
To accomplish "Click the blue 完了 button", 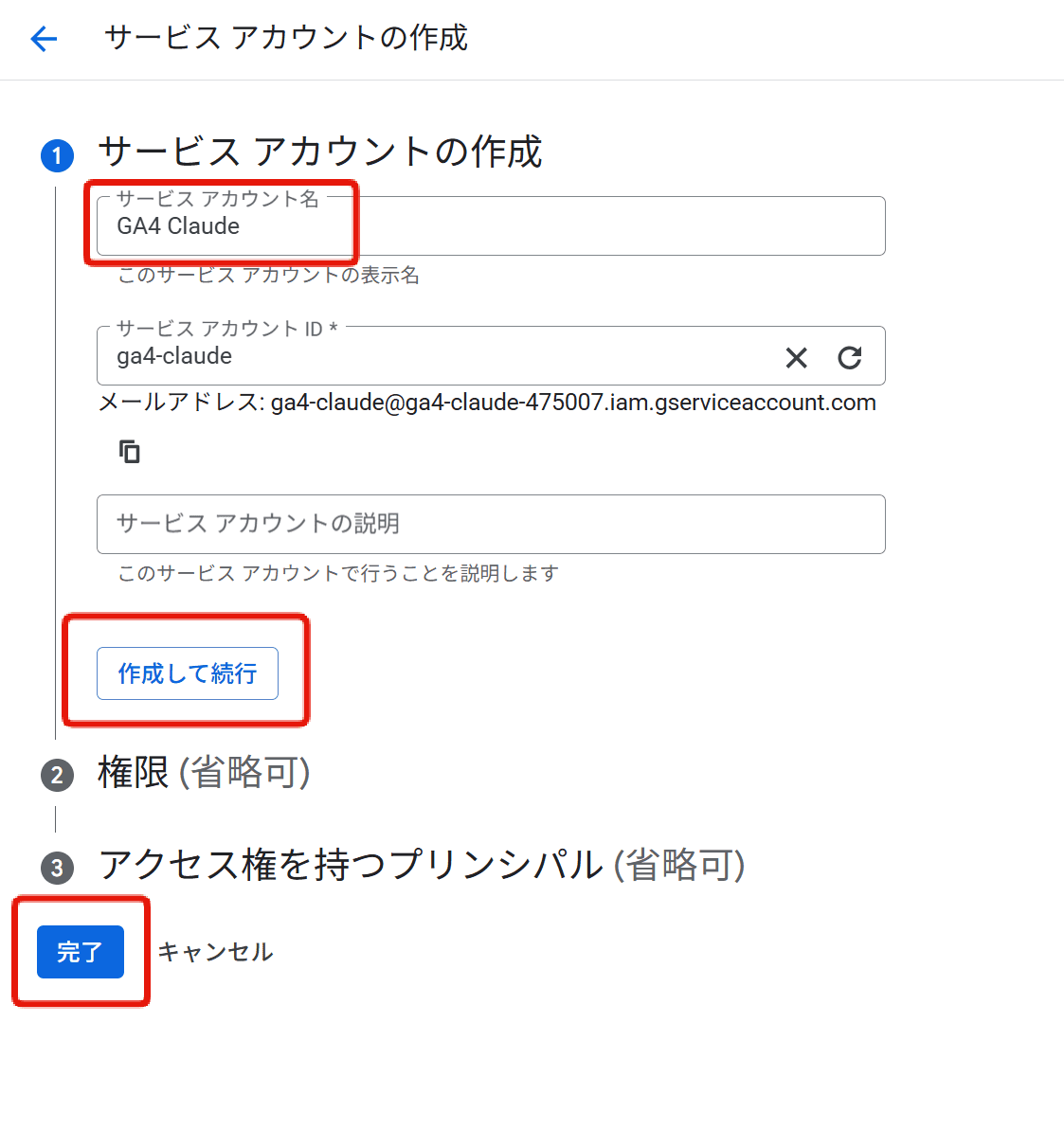I will click(x=81, y=952).
